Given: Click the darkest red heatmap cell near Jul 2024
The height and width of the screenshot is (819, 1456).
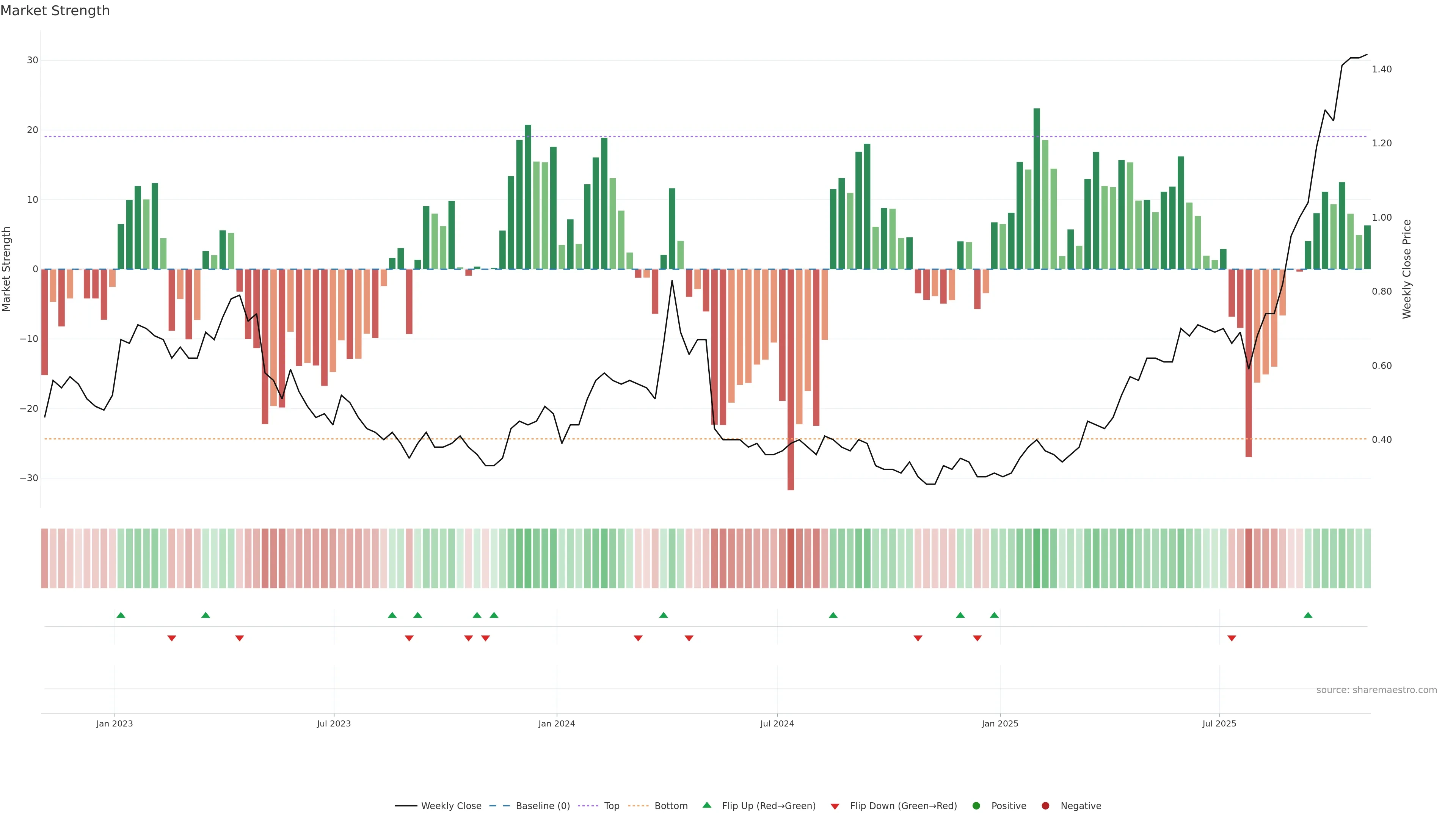Looking at the screenshot, I should point(791,559).
